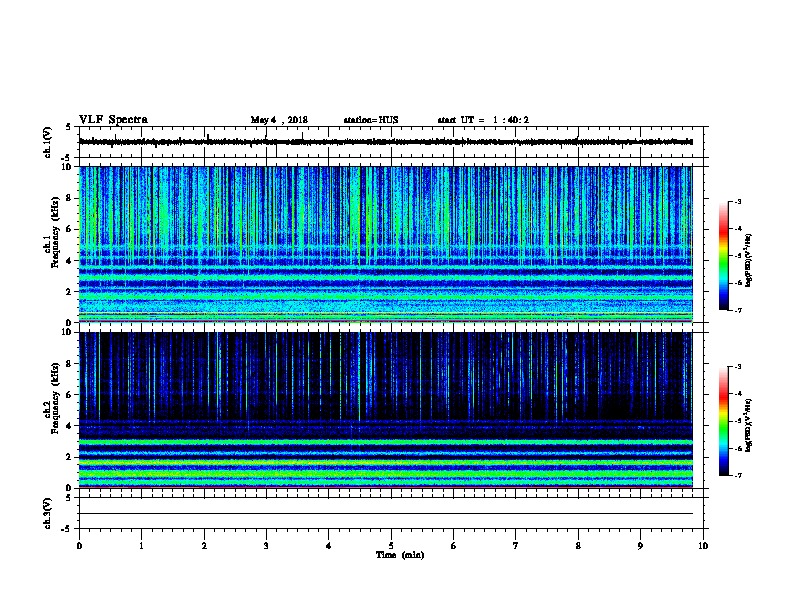Click inside the ch.1 frequency spectrogram

pyautogui.click(x=386, y=244)
